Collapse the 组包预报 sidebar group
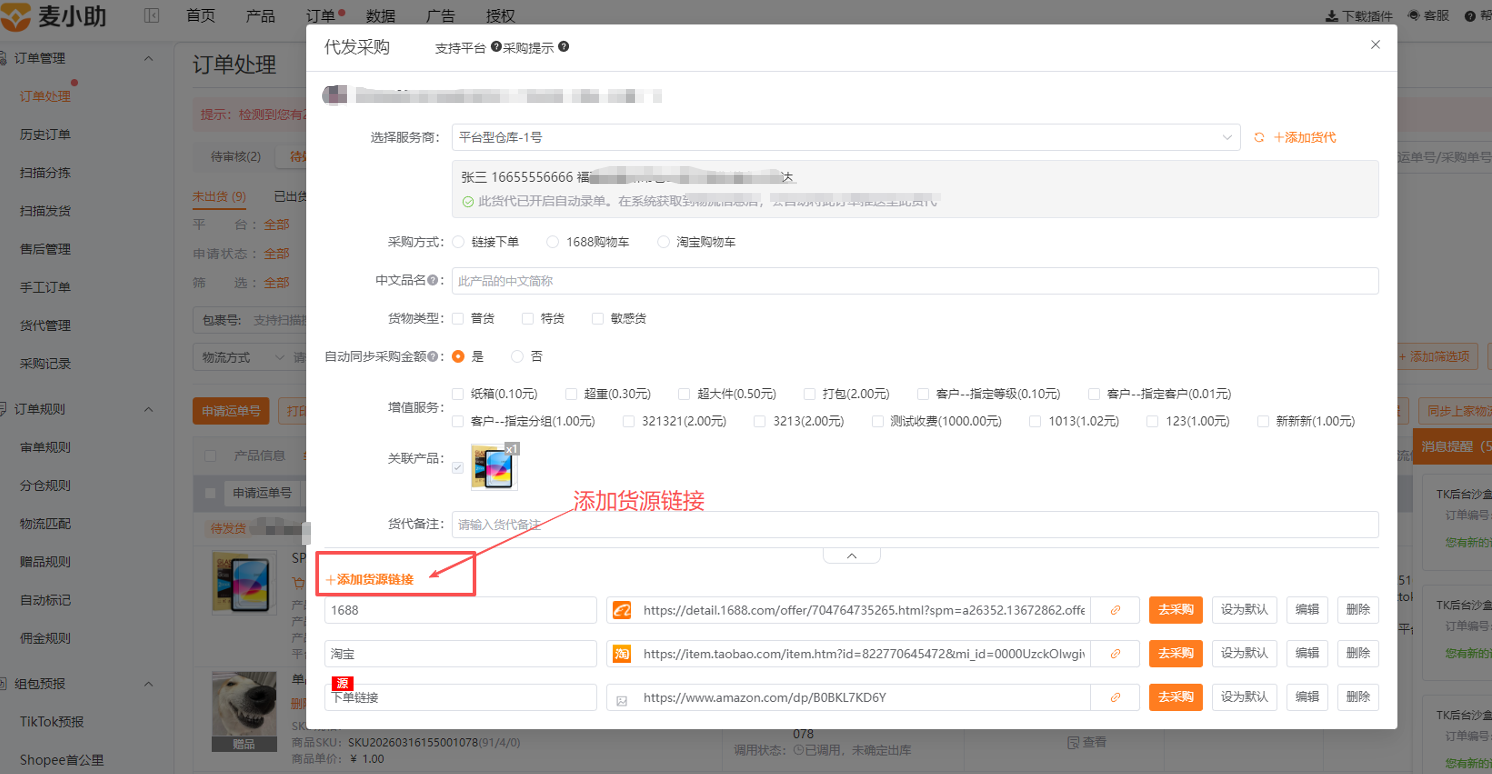The image size is (1492, 774). (148, 684)
